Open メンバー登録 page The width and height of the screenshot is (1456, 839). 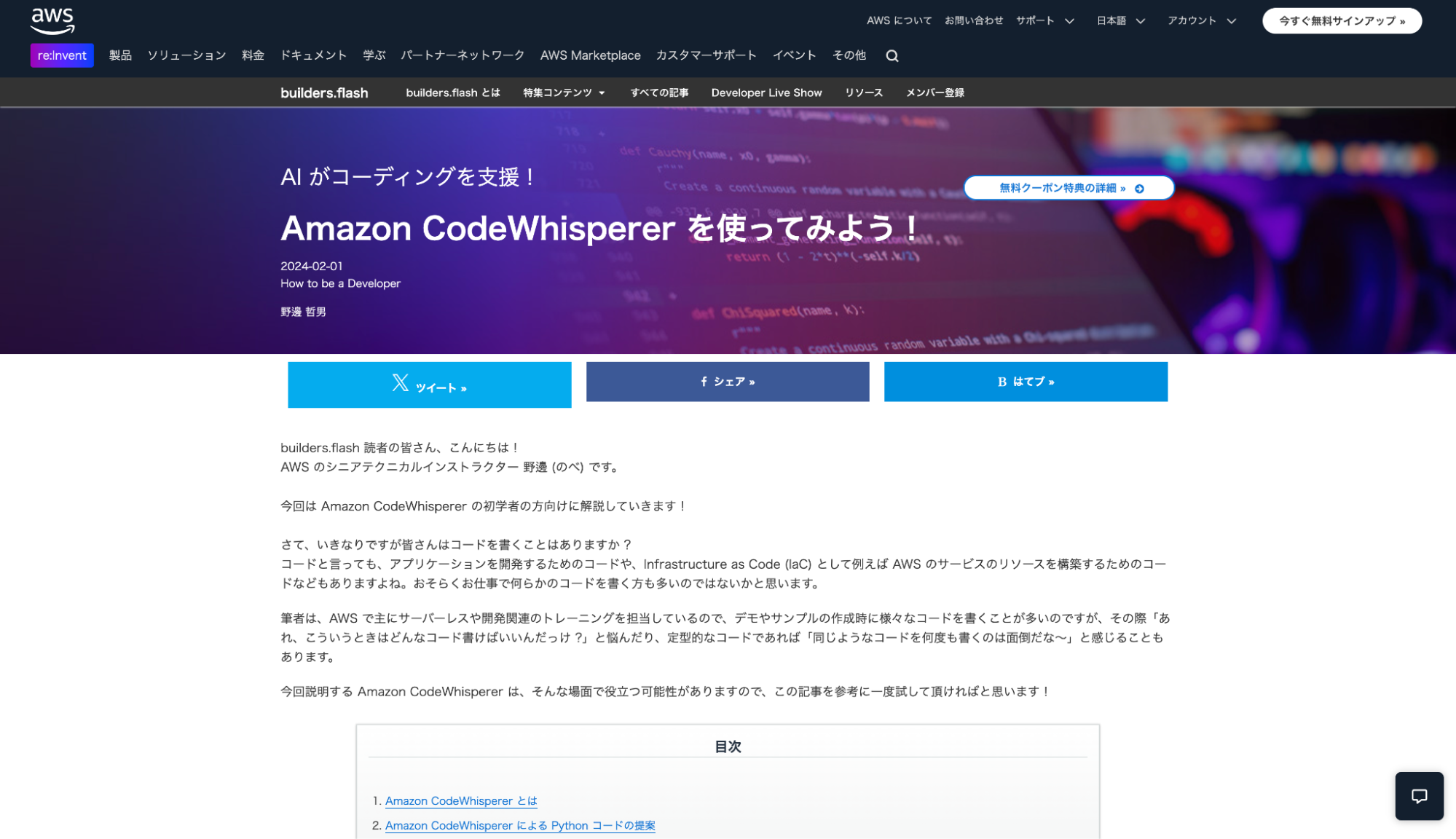point(934,92)
